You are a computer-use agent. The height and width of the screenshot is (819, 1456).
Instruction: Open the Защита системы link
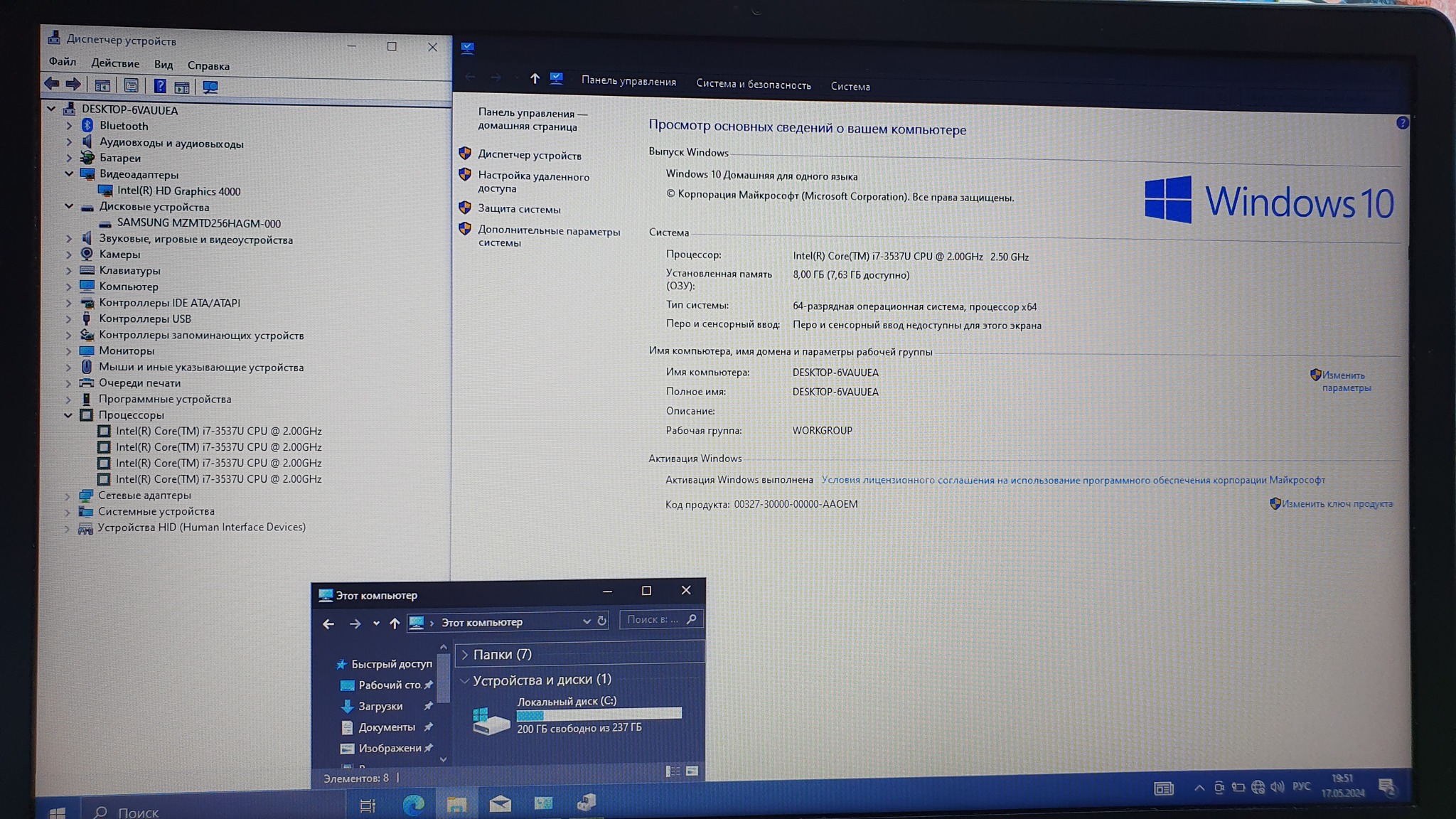[519, 209]
